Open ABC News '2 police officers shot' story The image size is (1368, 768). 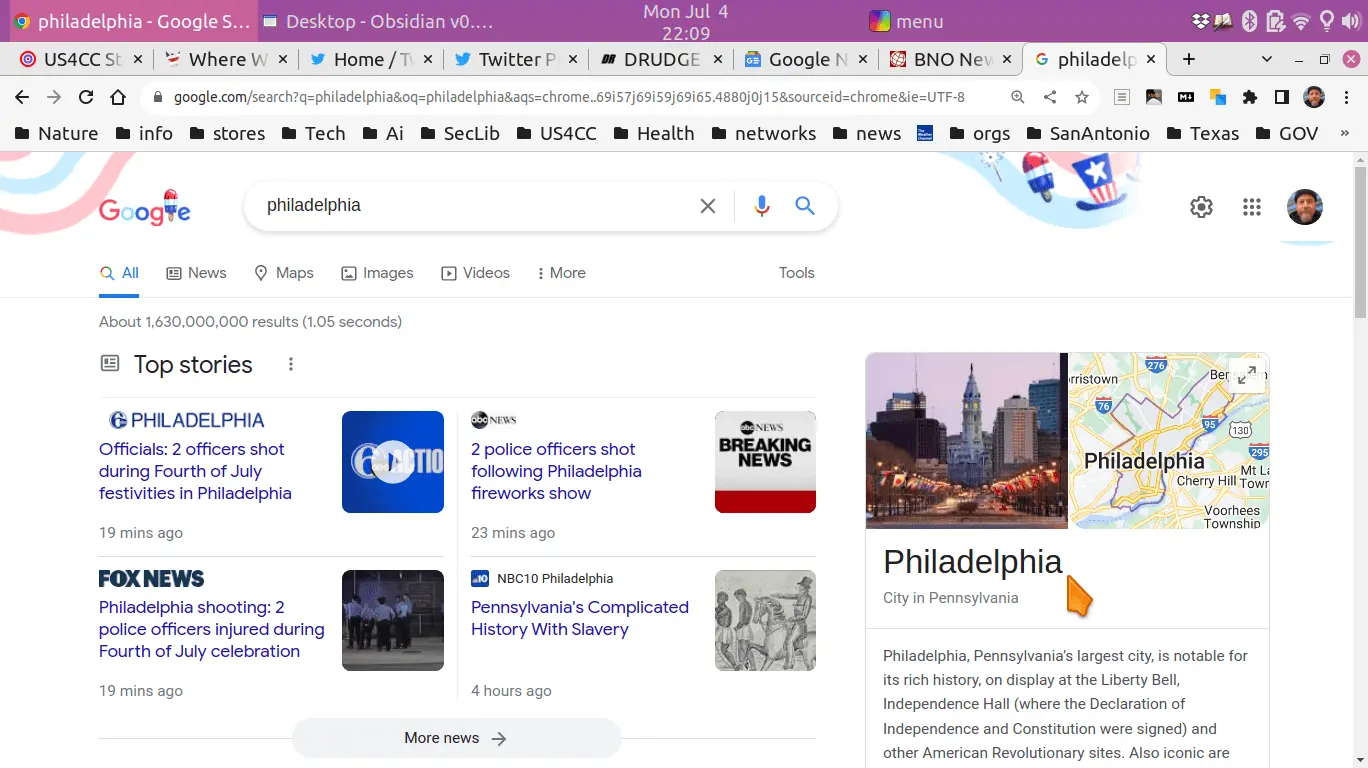pyautogui.click(x=556, y=471)
